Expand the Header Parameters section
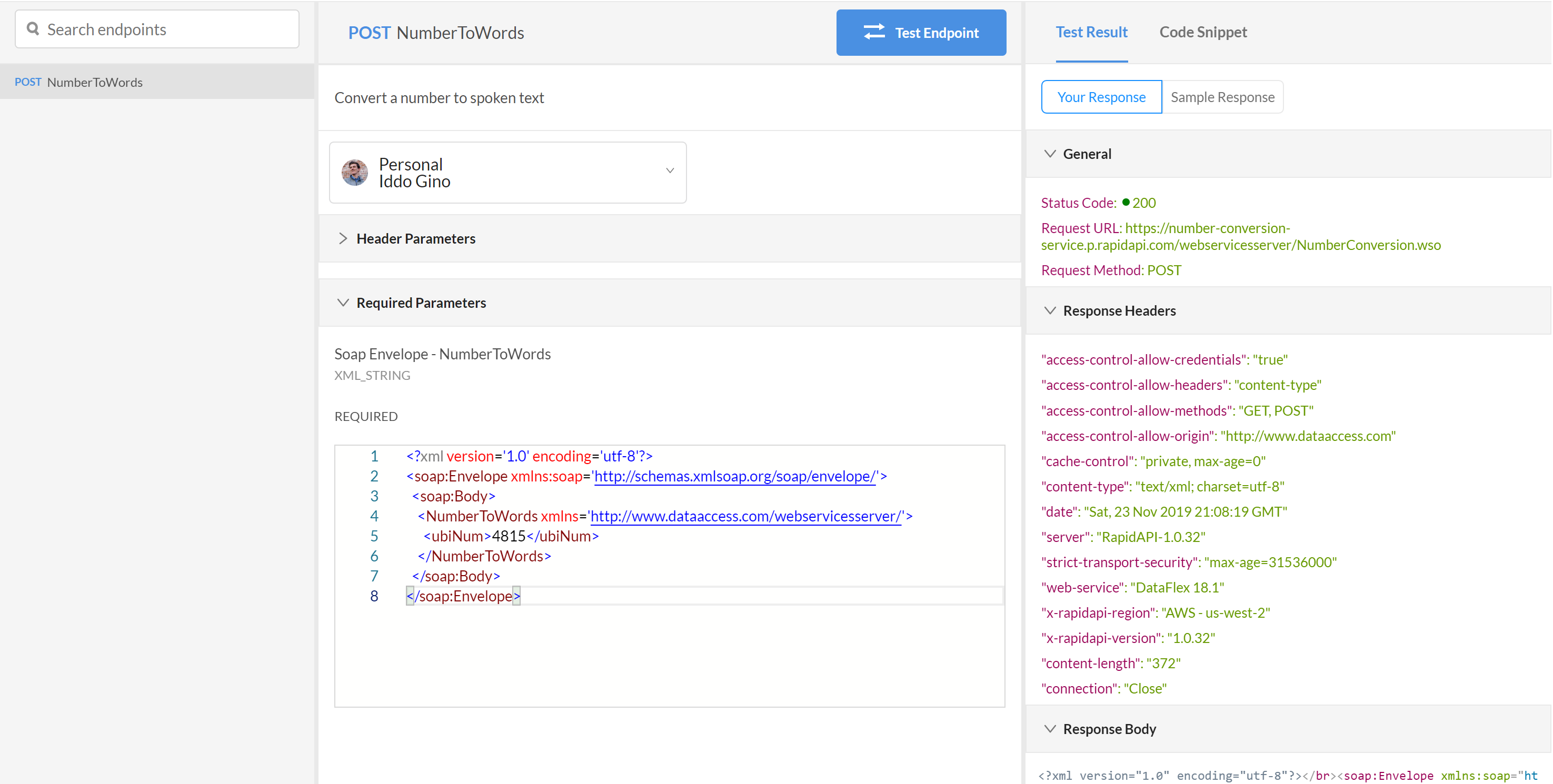1553x784 pixels. [x=343, y=239]
